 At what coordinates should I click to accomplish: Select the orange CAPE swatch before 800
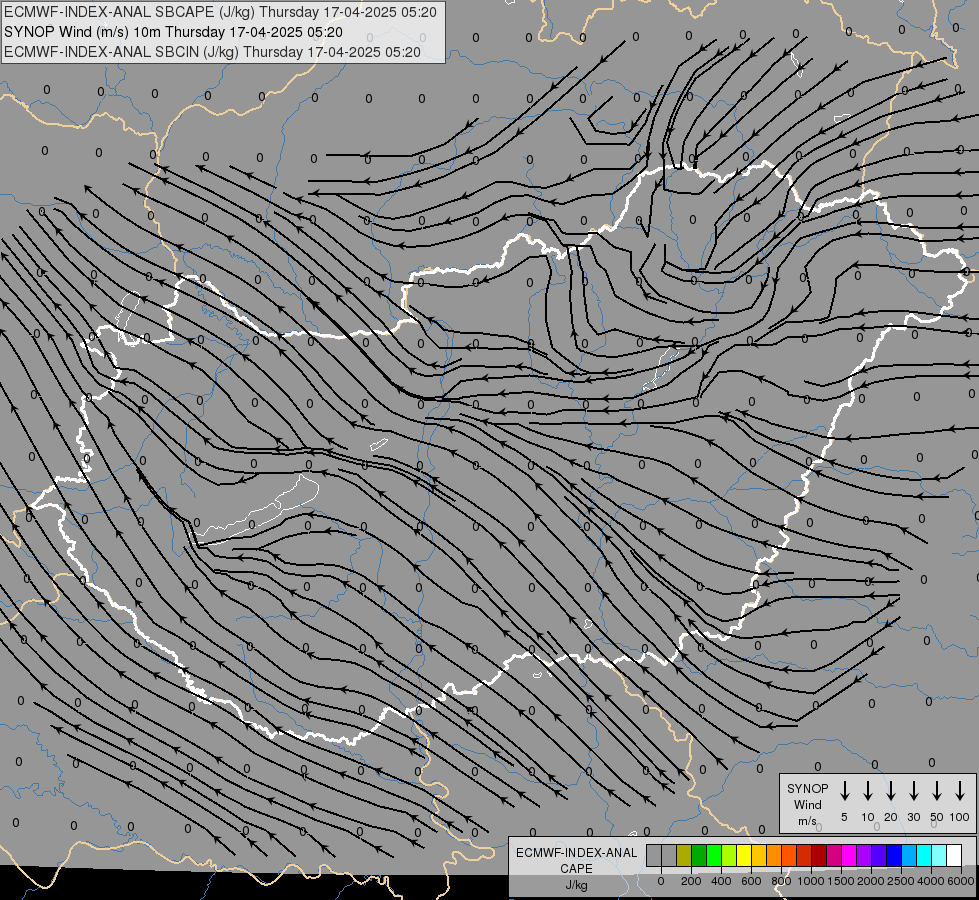[774, 855]
